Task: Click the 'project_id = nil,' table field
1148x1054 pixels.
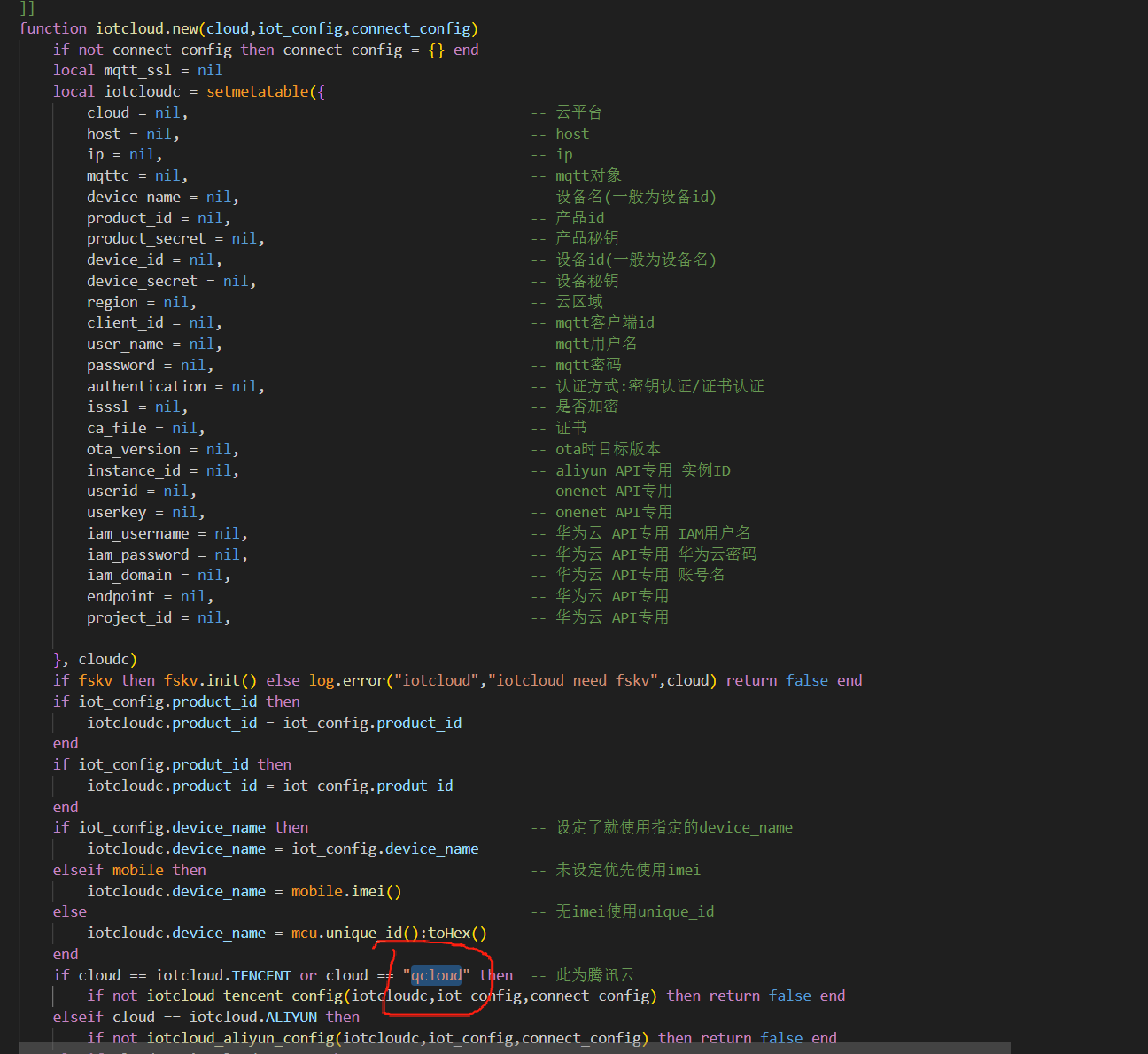Action: [159, 617]
